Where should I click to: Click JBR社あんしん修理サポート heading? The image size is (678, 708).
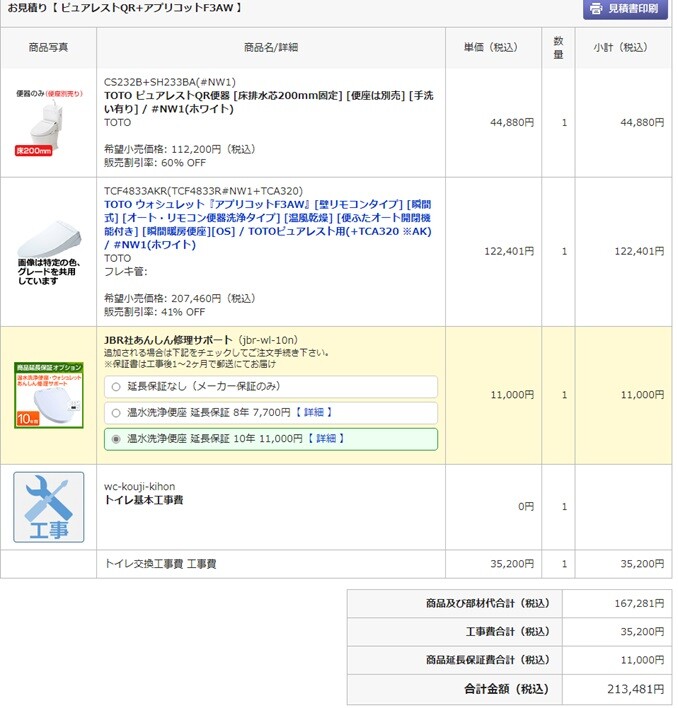168,340
